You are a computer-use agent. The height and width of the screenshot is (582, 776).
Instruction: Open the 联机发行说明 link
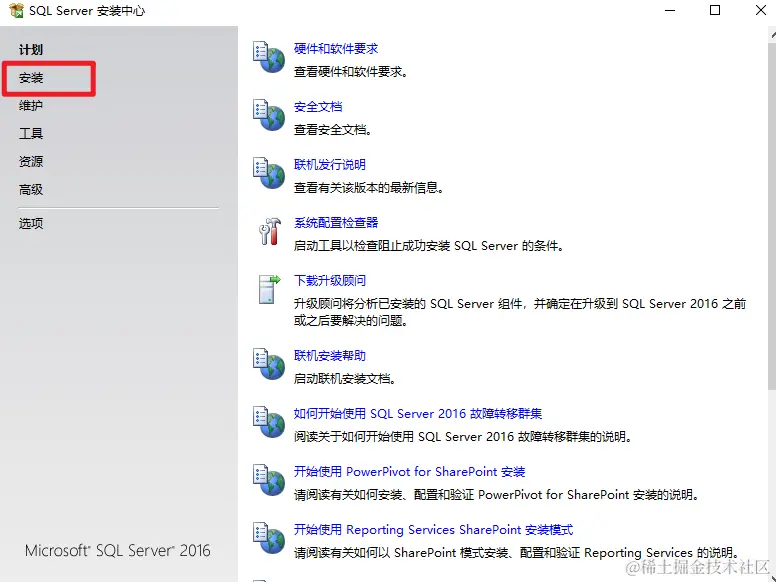(330, 164)
